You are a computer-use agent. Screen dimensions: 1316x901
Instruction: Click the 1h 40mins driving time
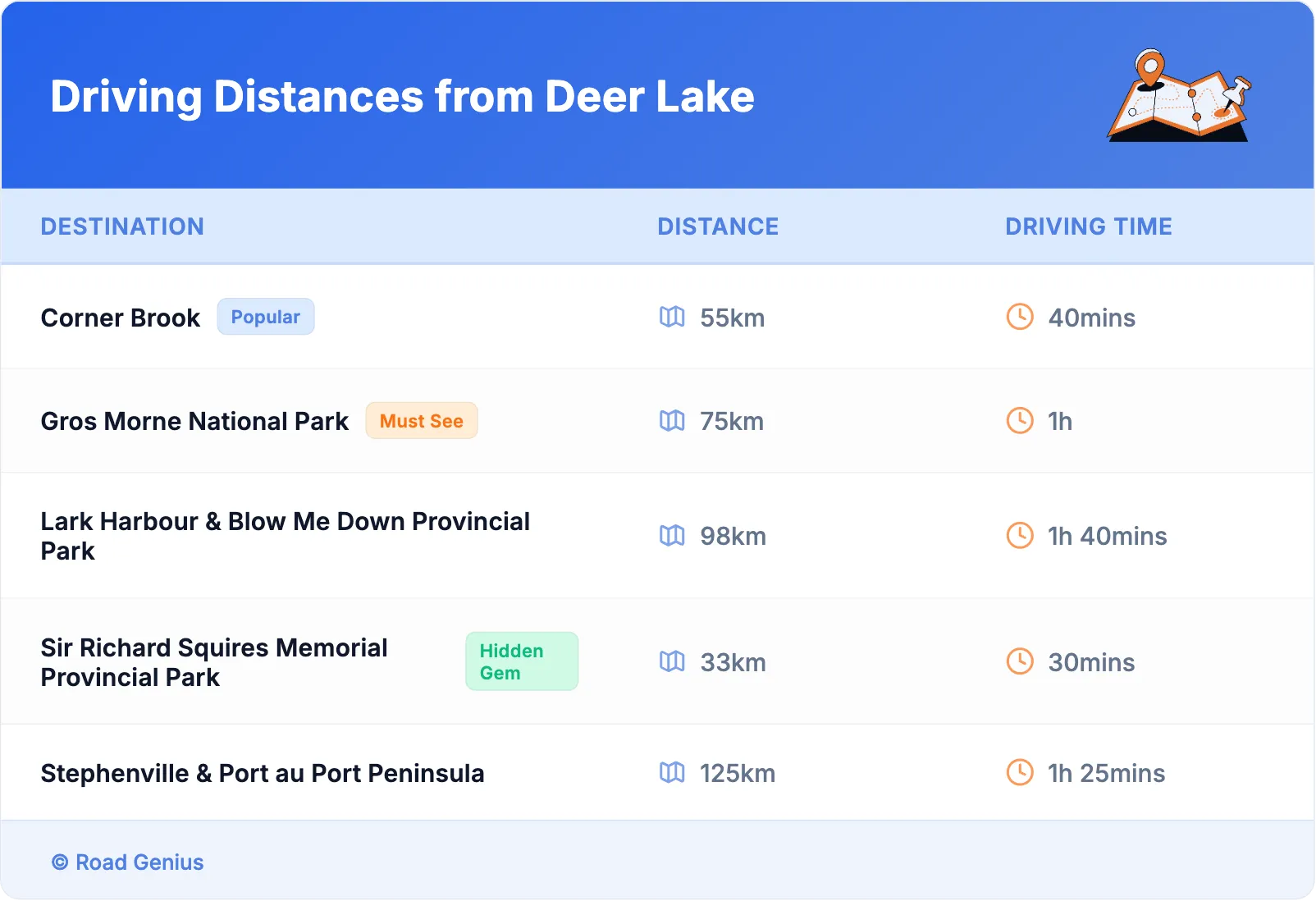1108,536
